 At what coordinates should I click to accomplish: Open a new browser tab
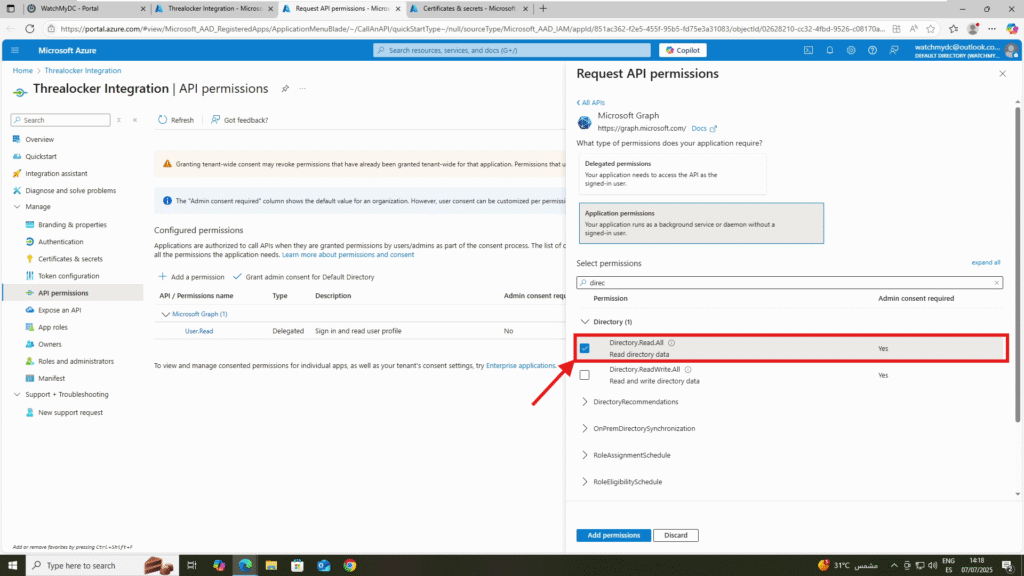point(543,8)
